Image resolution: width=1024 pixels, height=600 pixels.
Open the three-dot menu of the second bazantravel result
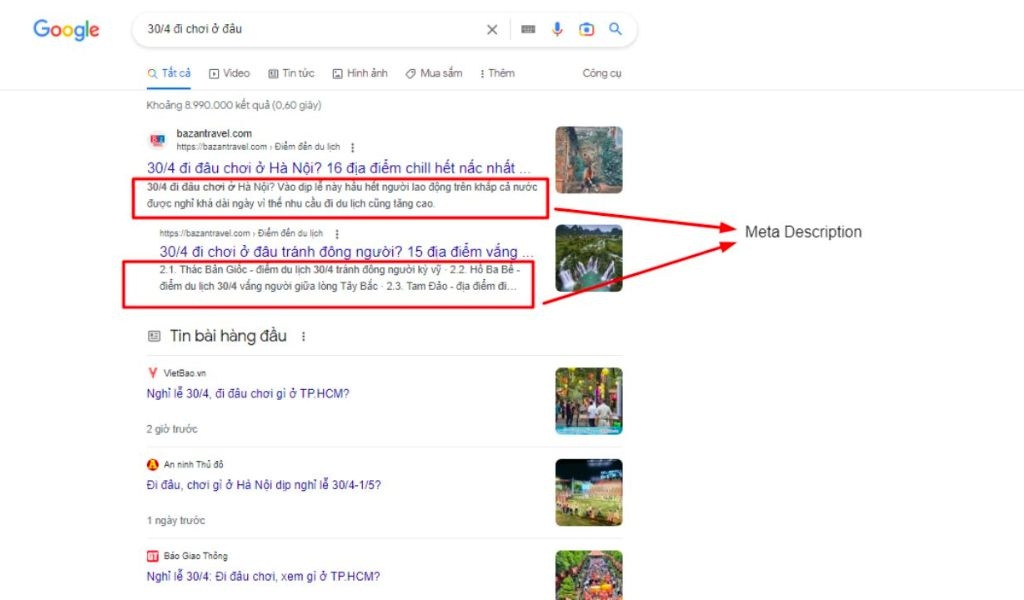pos(337,233)
